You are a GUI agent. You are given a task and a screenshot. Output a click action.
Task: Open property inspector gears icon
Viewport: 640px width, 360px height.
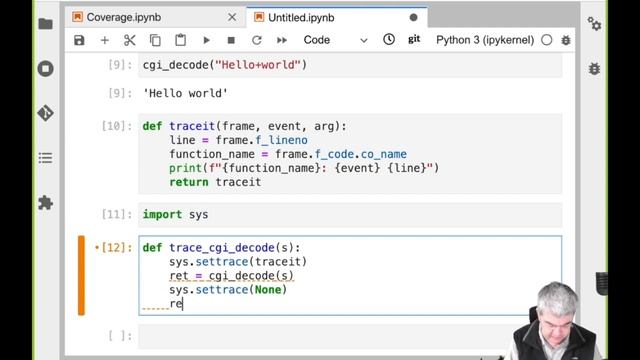[x=594, y=24]
